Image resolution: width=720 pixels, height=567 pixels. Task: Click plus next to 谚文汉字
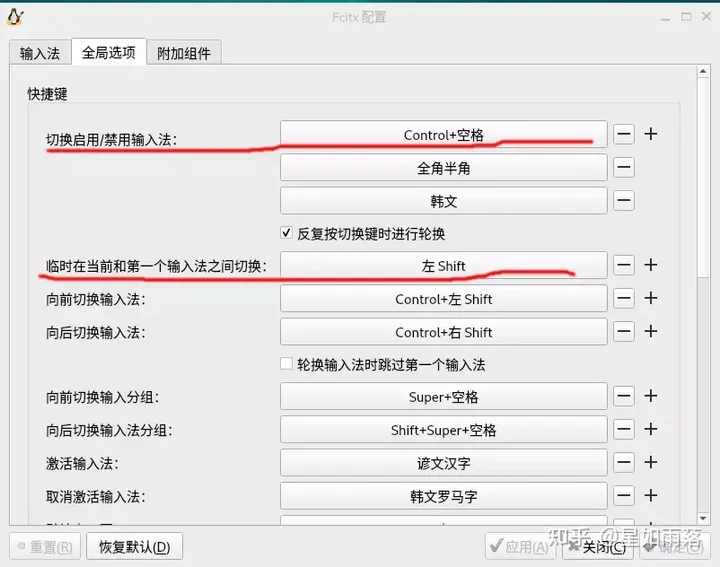(651, 462)
